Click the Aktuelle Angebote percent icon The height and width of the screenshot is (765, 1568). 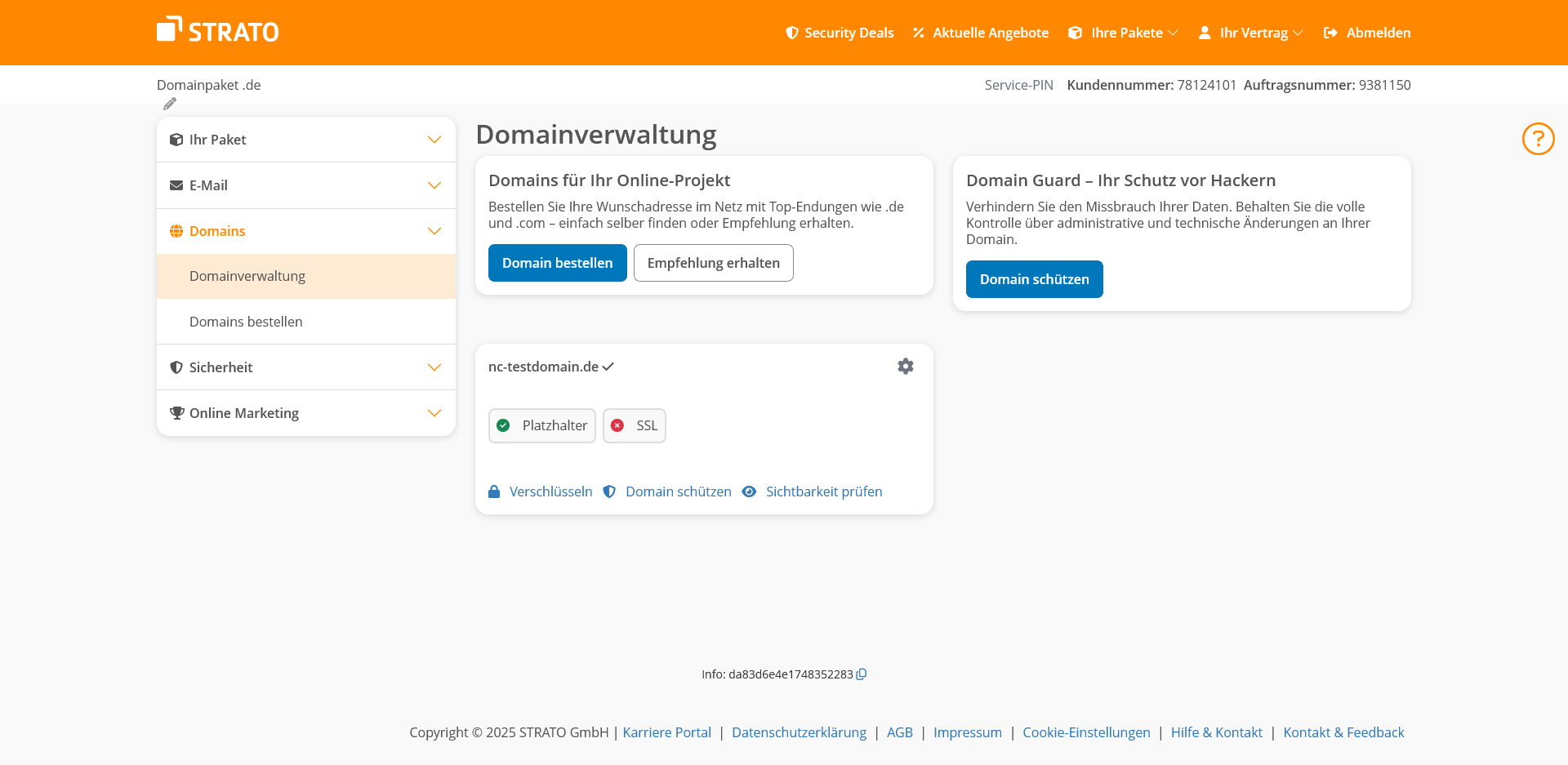coord(919,33)
